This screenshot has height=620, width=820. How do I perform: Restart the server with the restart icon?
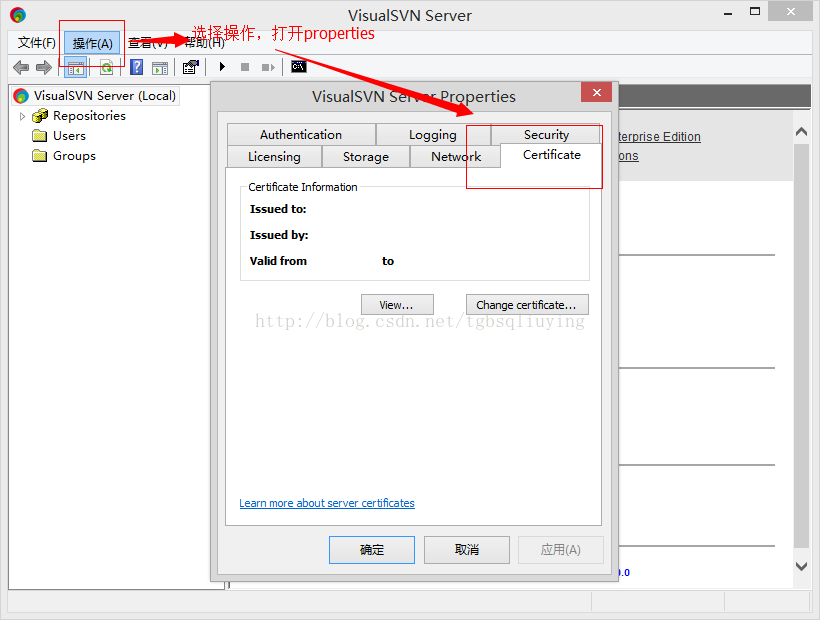(x=268, y=67)
